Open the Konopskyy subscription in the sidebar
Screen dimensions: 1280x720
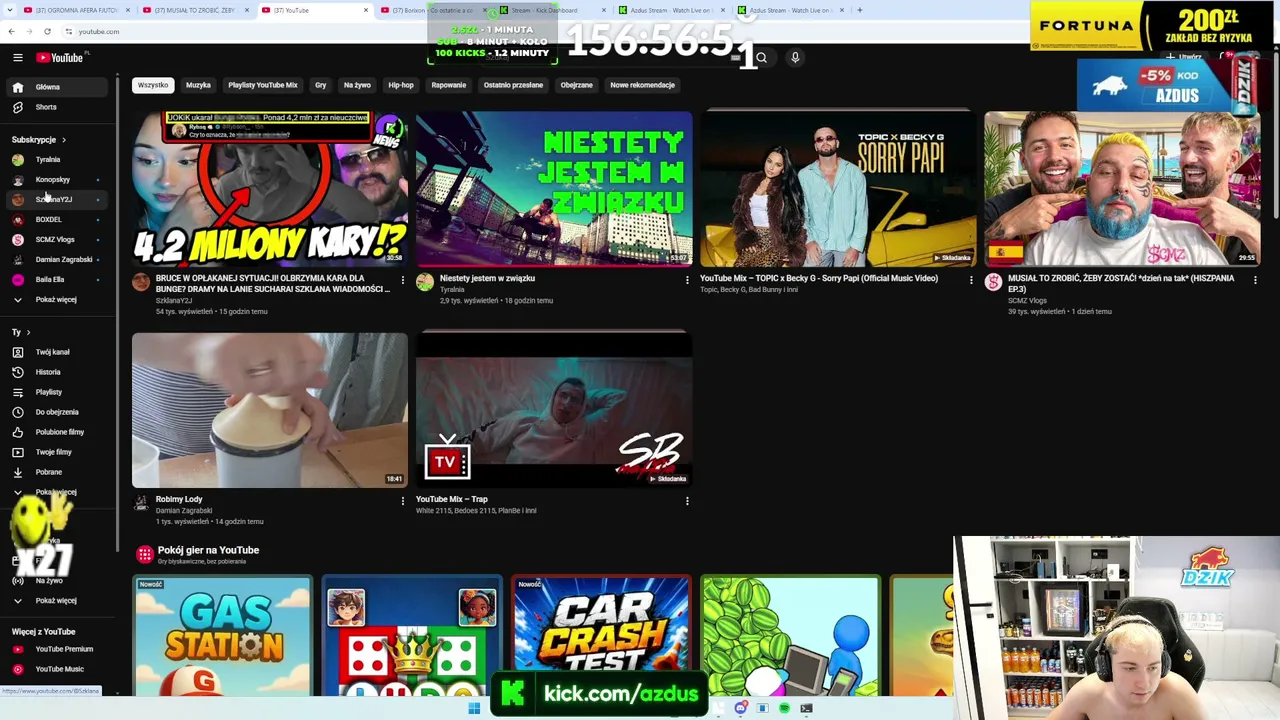tap(57, 180)
